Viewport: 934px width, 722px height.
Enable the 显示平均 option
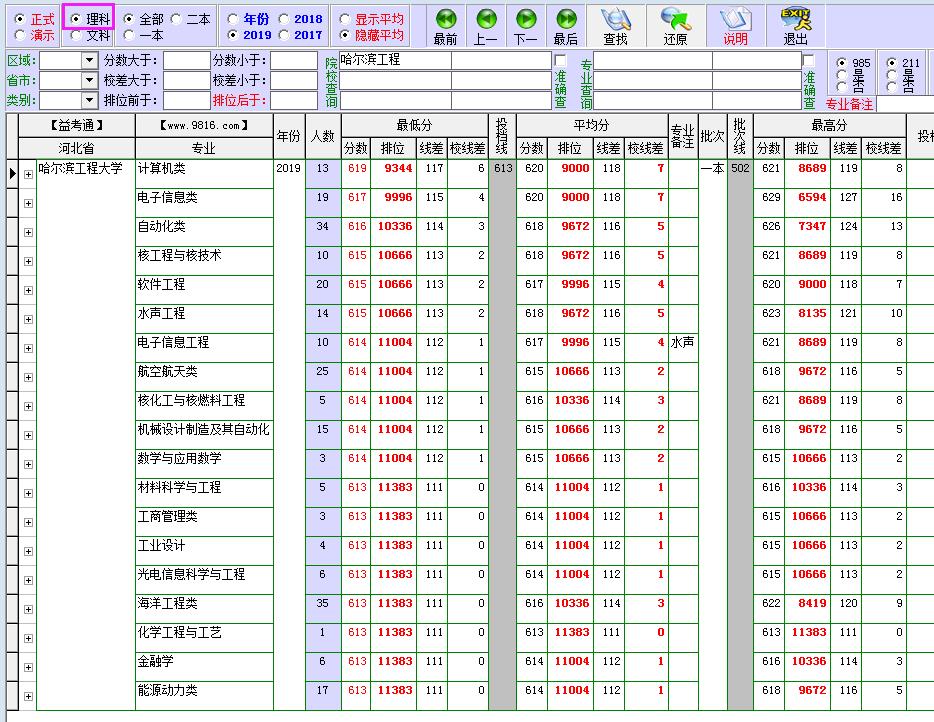click(346, 19)
